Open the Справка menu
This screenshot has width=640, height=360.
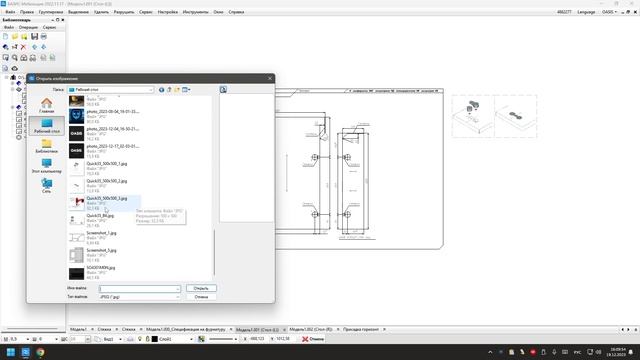[x=236, y=12]
